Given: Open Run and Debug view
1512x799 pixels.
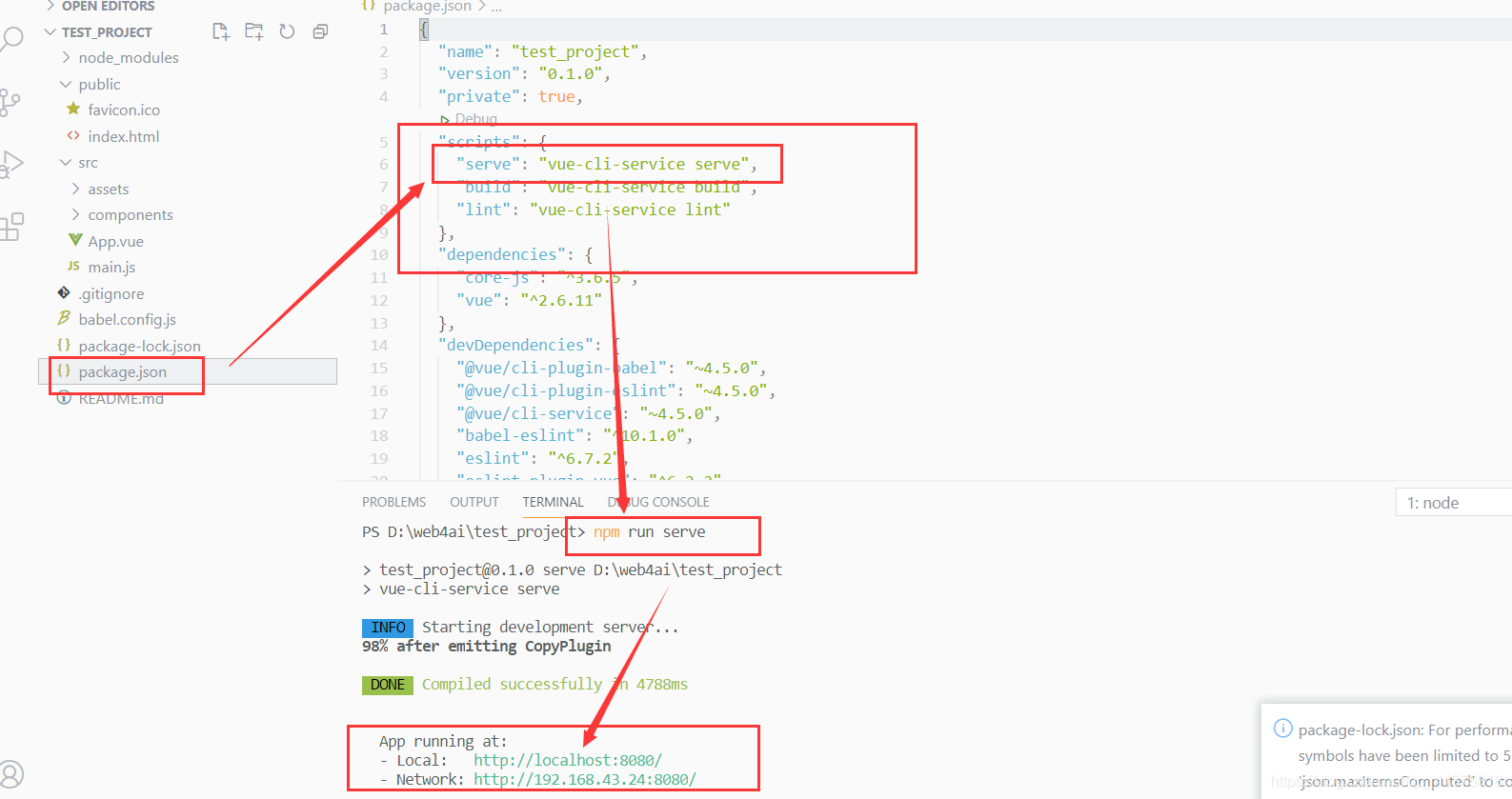Looking at the screenshot, I should 11,165.
